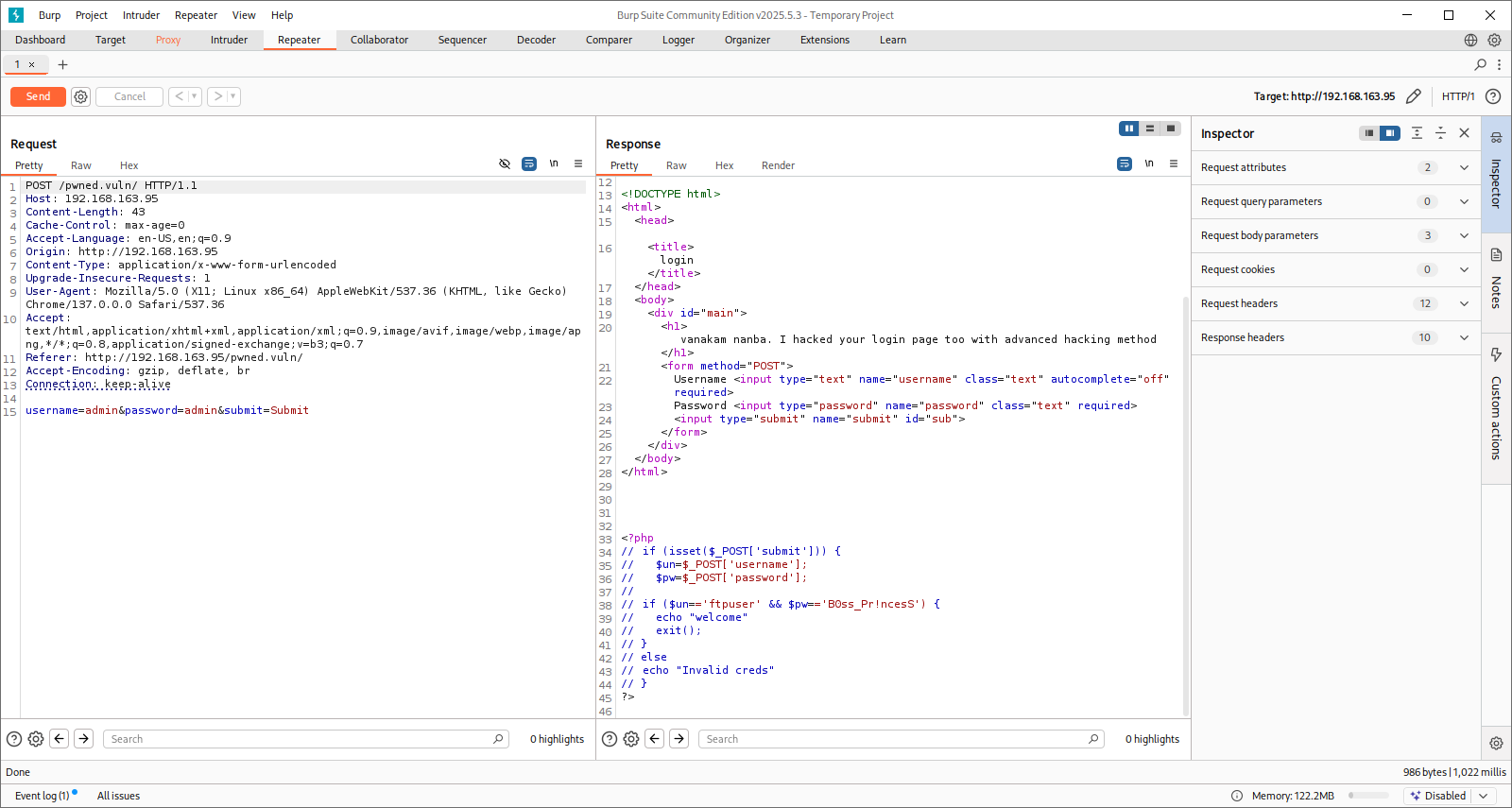Set Inspector to side panel layout

[x=1389, y=133]
